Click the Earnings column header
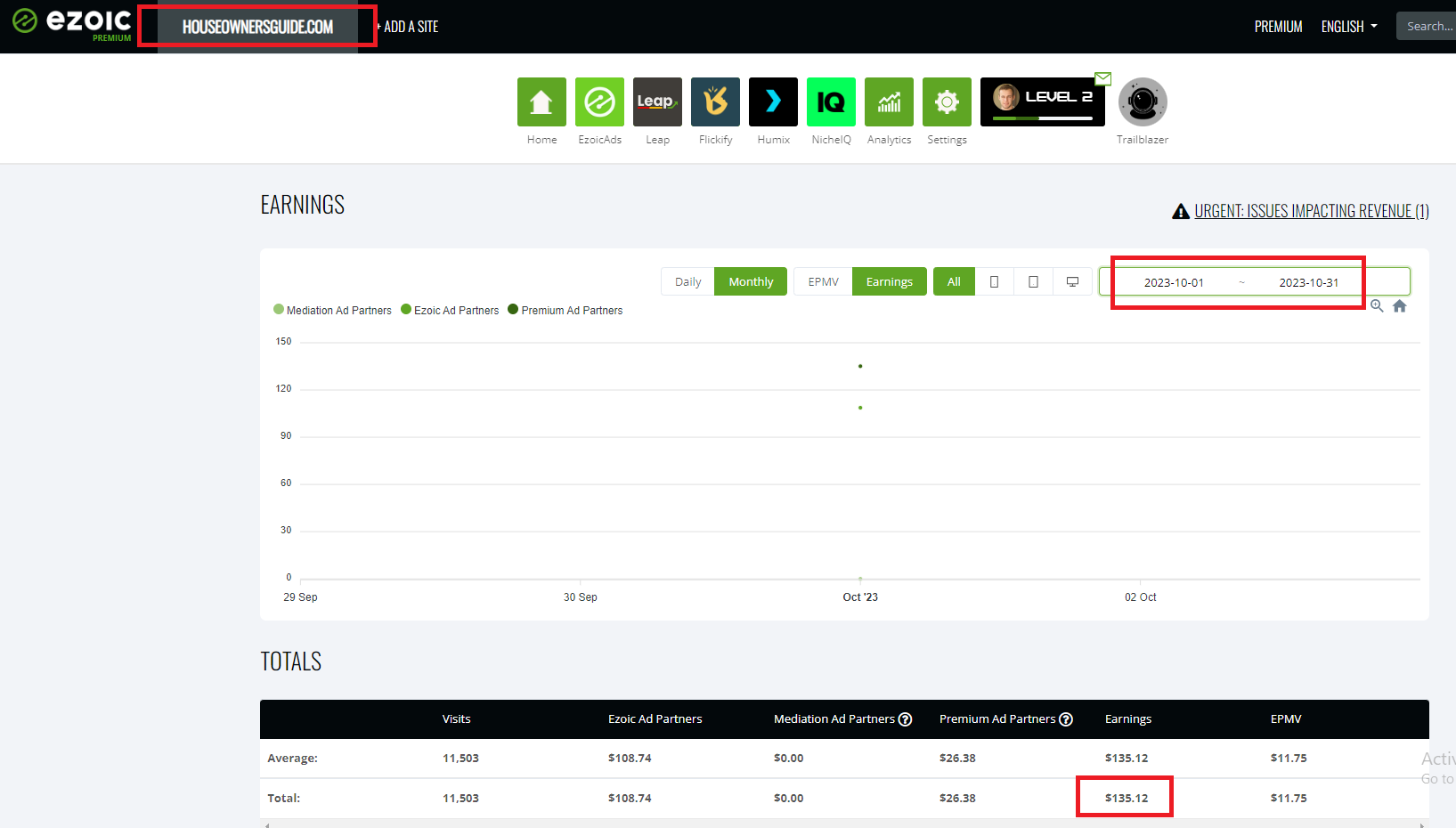 (x=1128, y=719)
